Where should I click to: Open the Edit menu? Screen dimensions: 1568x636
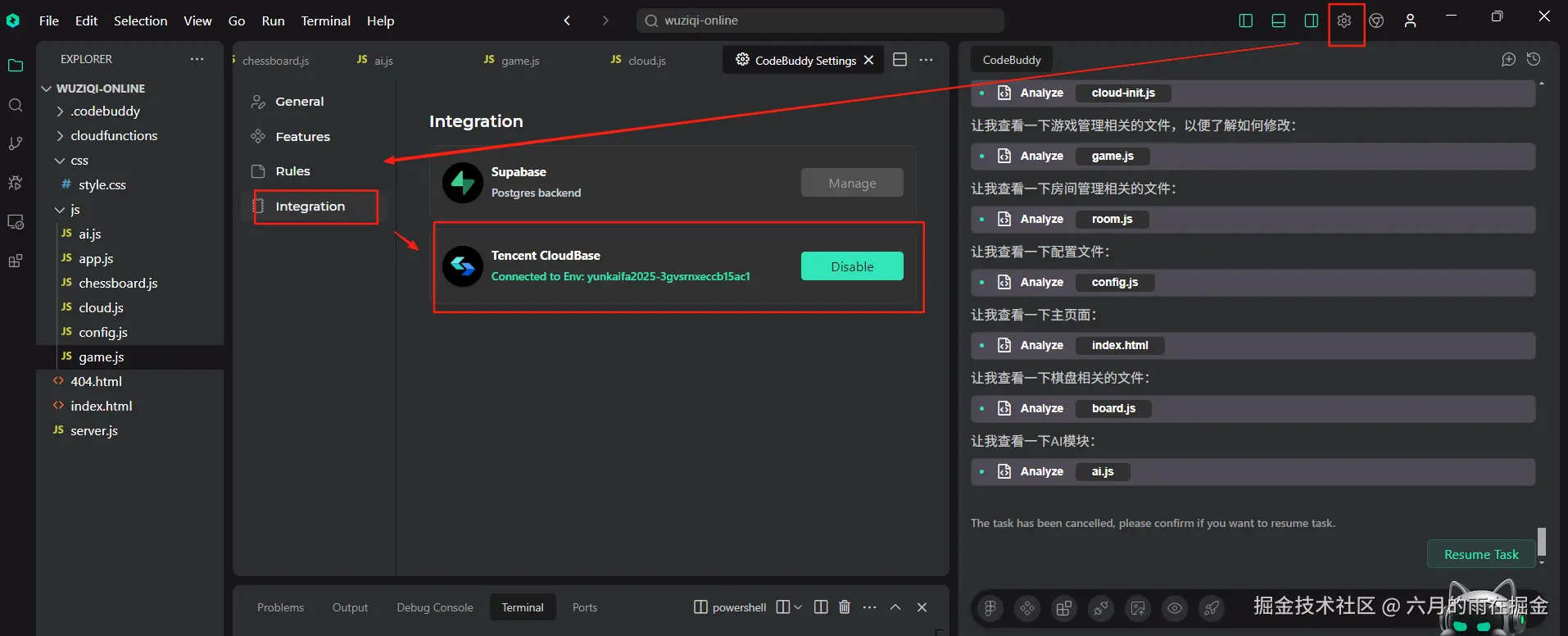click(86, 20)
